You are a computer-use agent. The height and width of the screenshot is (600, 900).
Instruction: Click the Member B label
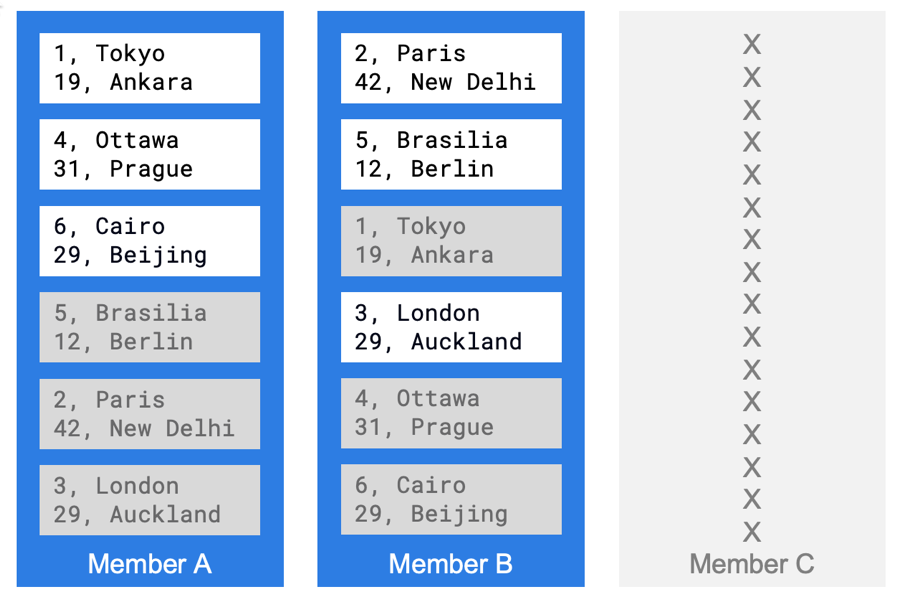click(x=450, y=564)
